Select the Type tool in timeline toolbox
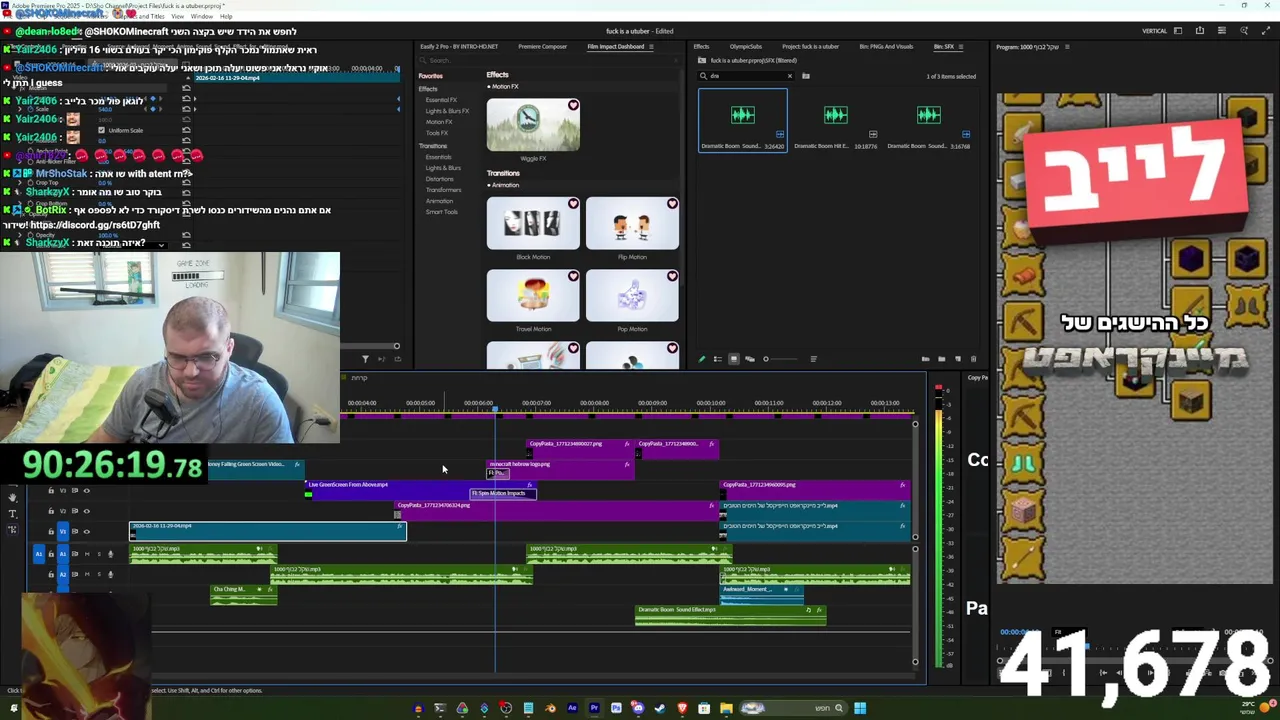 click(x=12, y=514)
